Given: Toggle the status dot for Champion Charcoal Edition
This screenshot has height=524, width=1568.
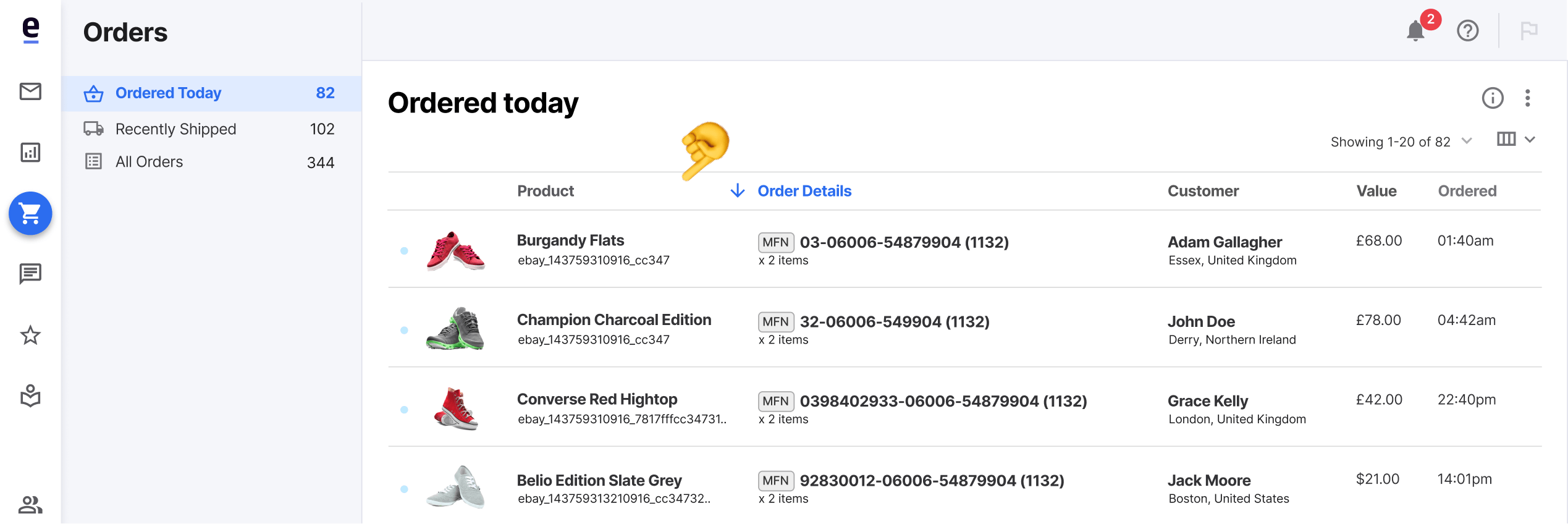Looking at the screenshot, I should point(404,330).
